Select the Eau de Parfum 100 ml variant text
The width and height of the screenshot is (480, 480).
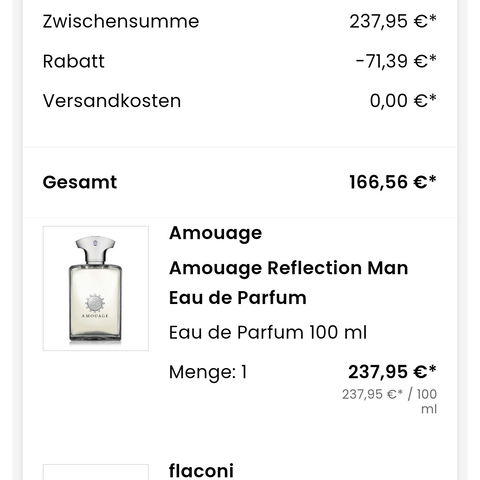(x=268, y=332)
